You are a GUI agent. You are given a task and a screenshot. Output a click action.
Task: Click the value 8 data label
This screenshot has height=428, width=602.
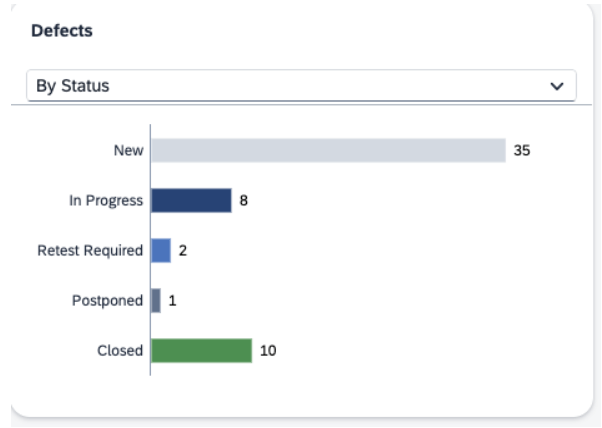click(244, 200)
